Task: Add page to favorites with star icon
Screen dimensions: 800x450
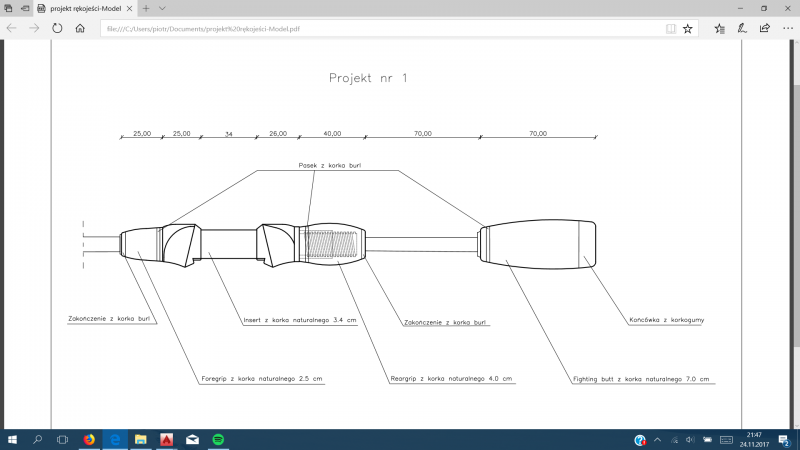Action: pos(688,28)
